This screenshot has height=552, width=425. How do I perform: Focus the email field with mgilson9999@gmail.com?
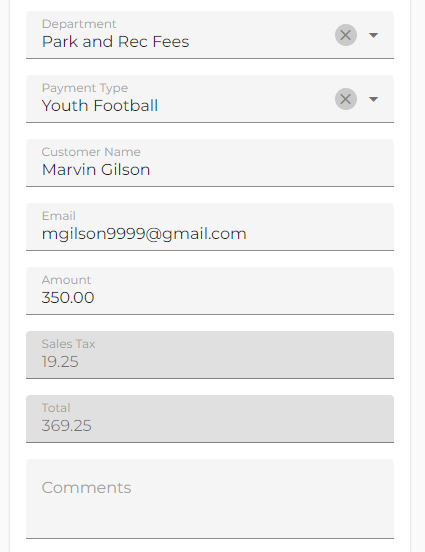tap(210, 227)
